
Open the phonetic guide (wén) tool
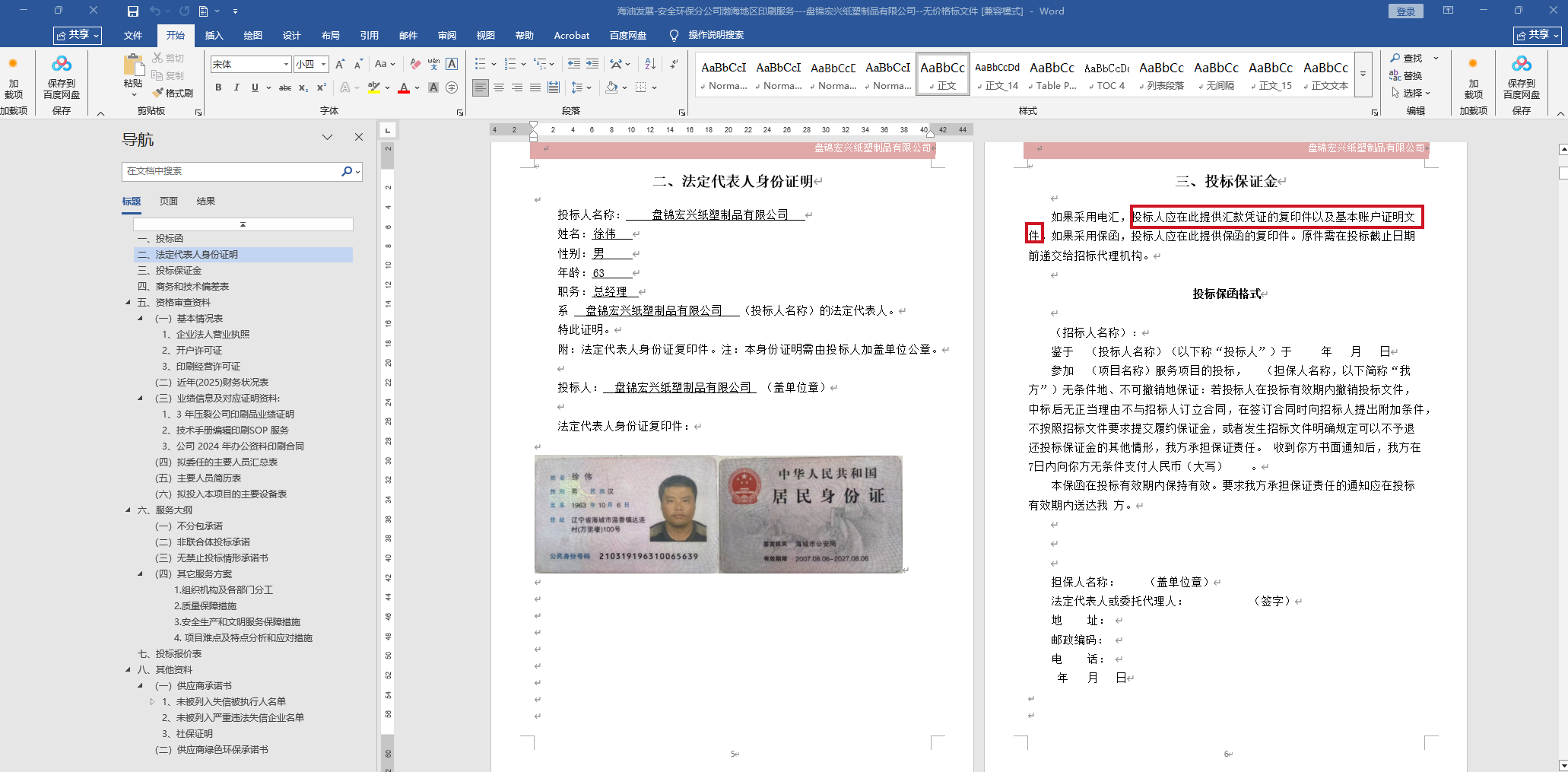[x=433, y=65]
